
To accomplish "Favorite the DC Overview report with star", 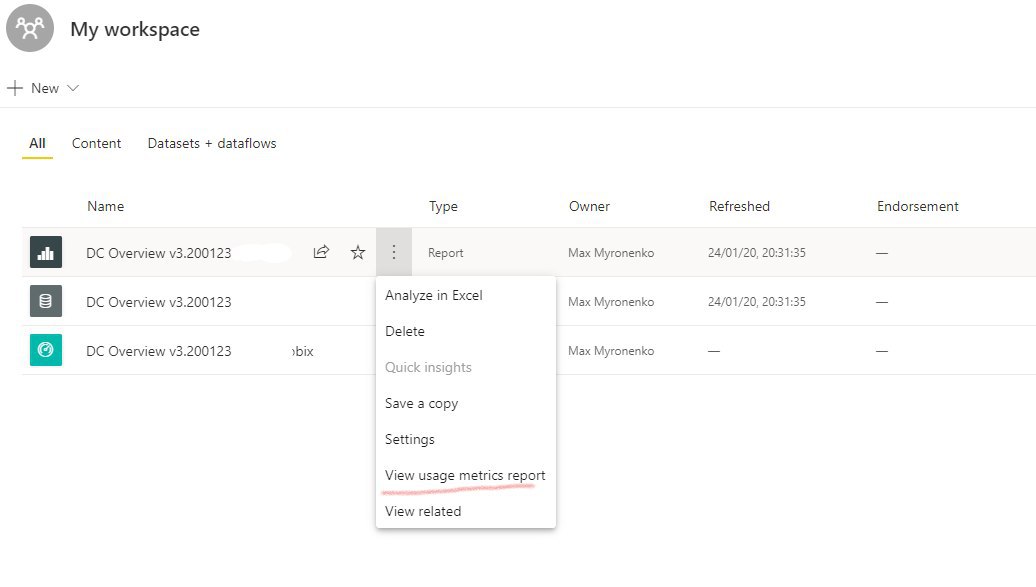I will [357, 252].
